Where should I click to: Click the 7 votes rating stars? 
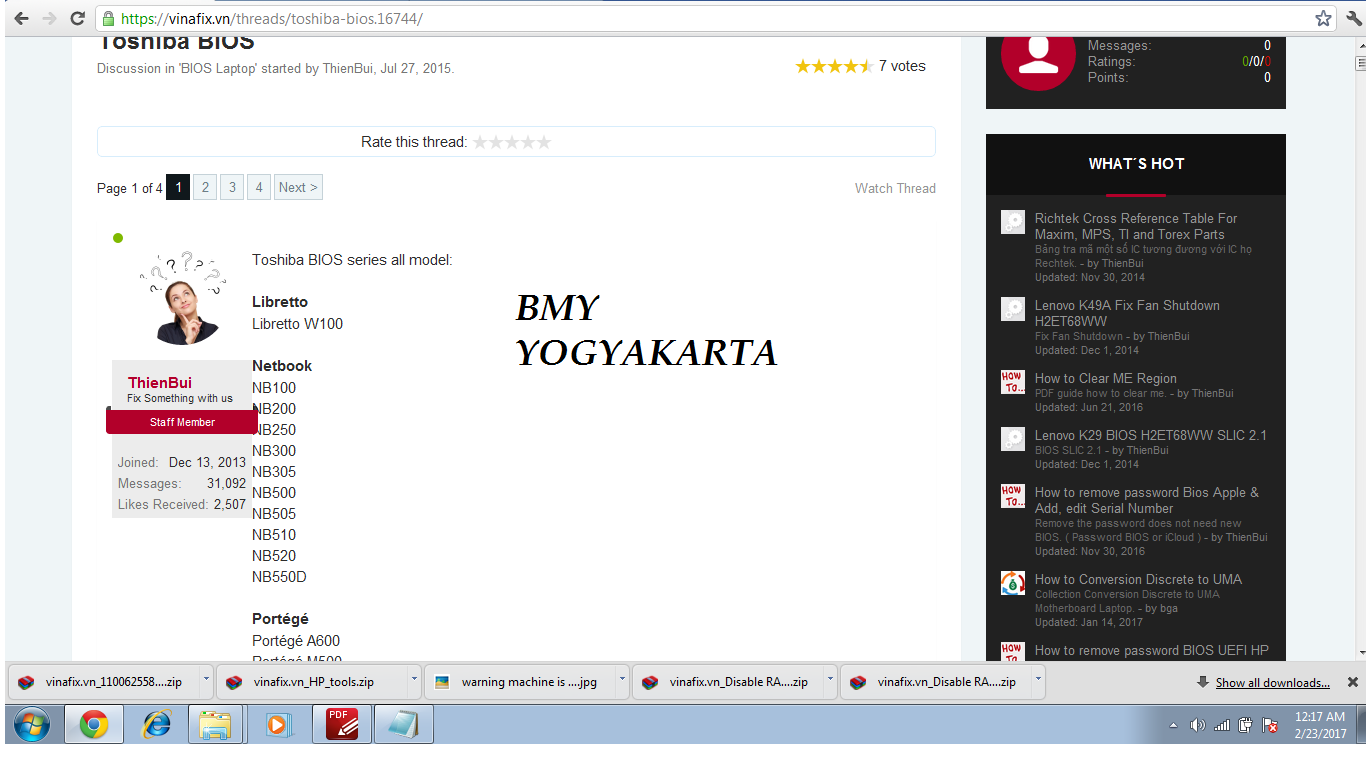(834, 66)
